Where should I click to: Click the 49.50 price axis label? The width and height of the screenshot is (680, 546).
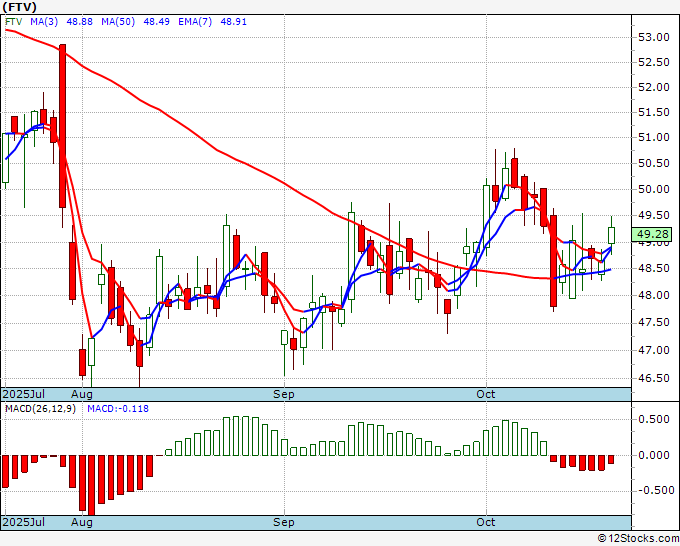pyautogui.click(x=654, y=215)
